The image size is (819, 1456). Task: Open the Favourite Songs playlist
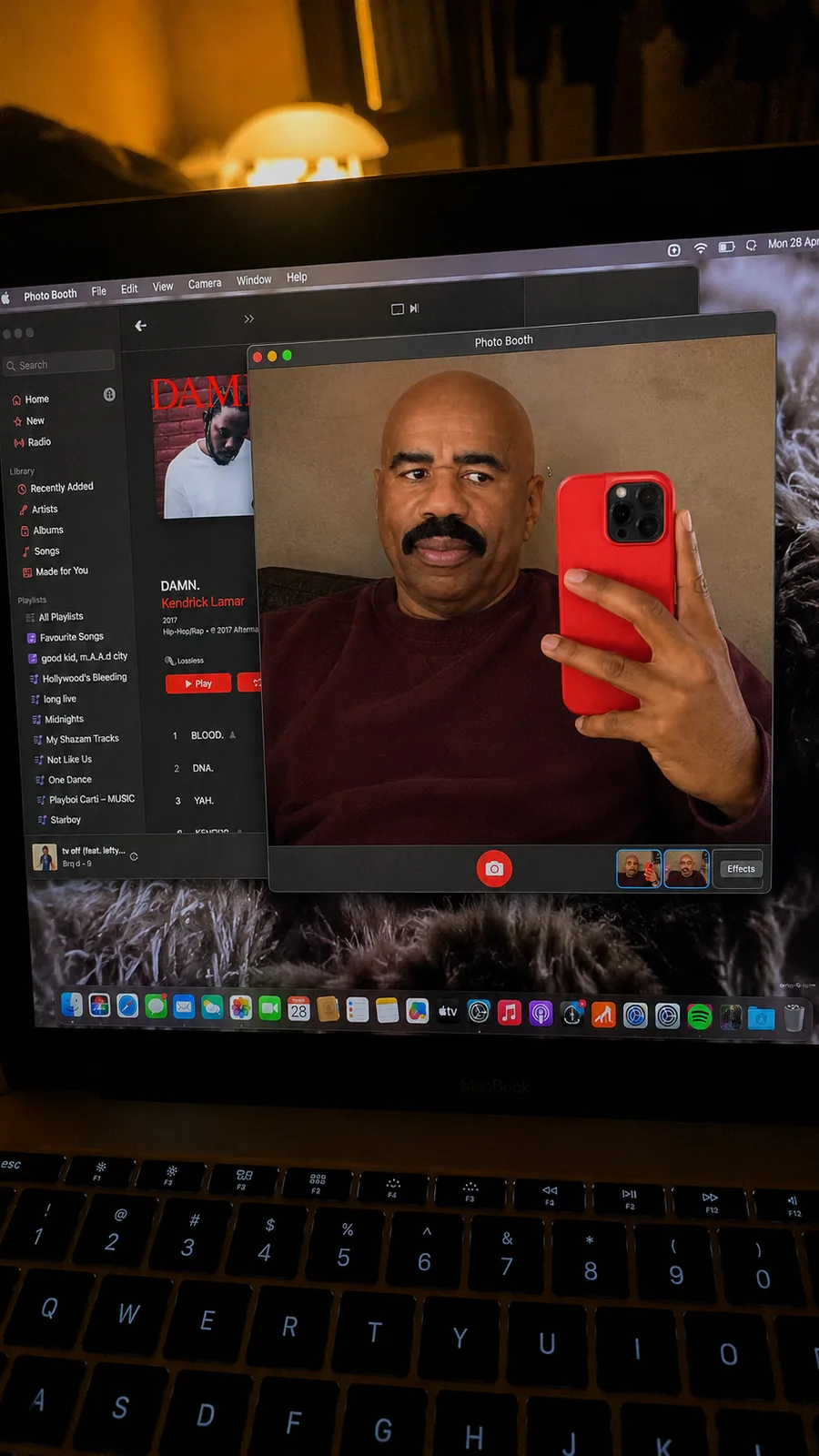[x=65, y=637]
